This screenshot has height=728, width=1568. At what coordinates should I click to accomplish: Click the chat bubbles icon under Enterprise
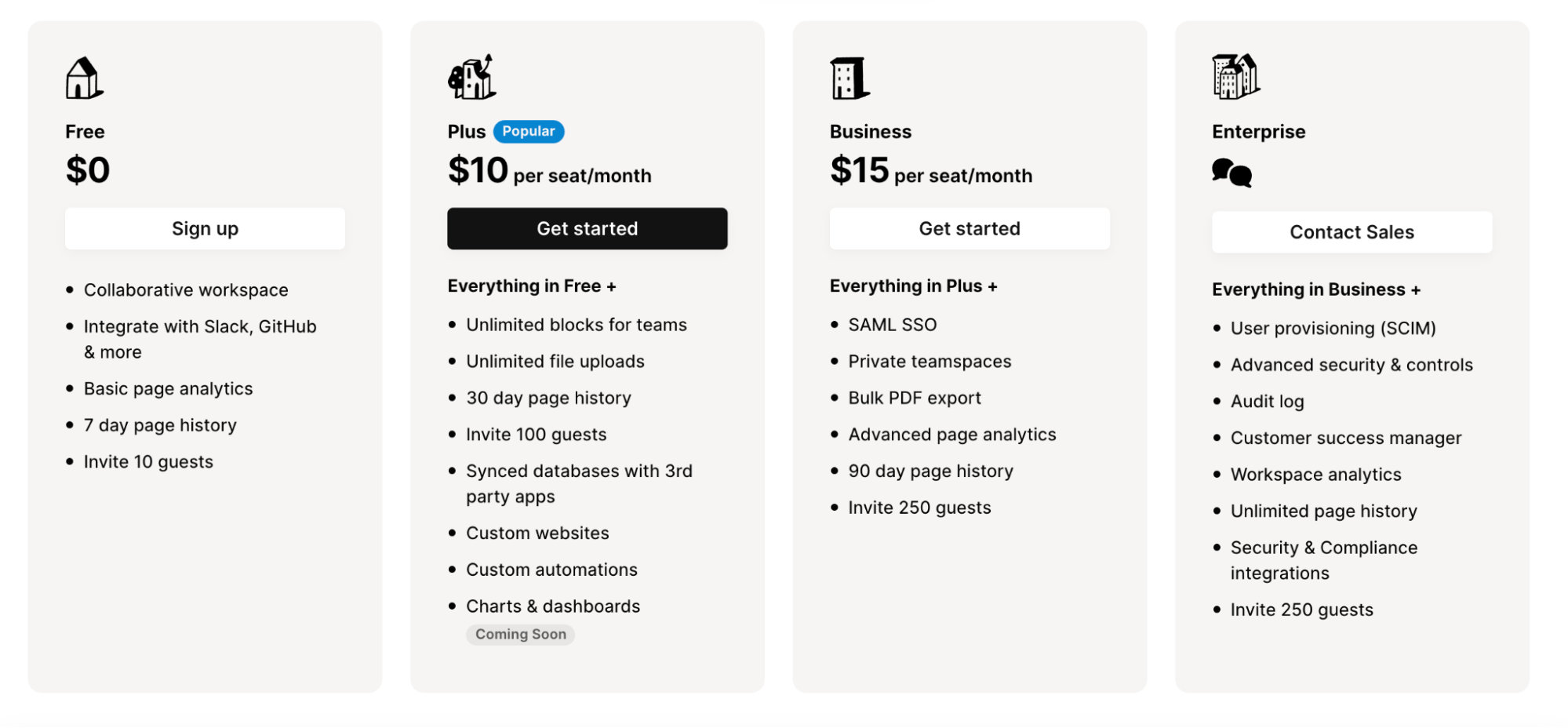[1232, 173]
